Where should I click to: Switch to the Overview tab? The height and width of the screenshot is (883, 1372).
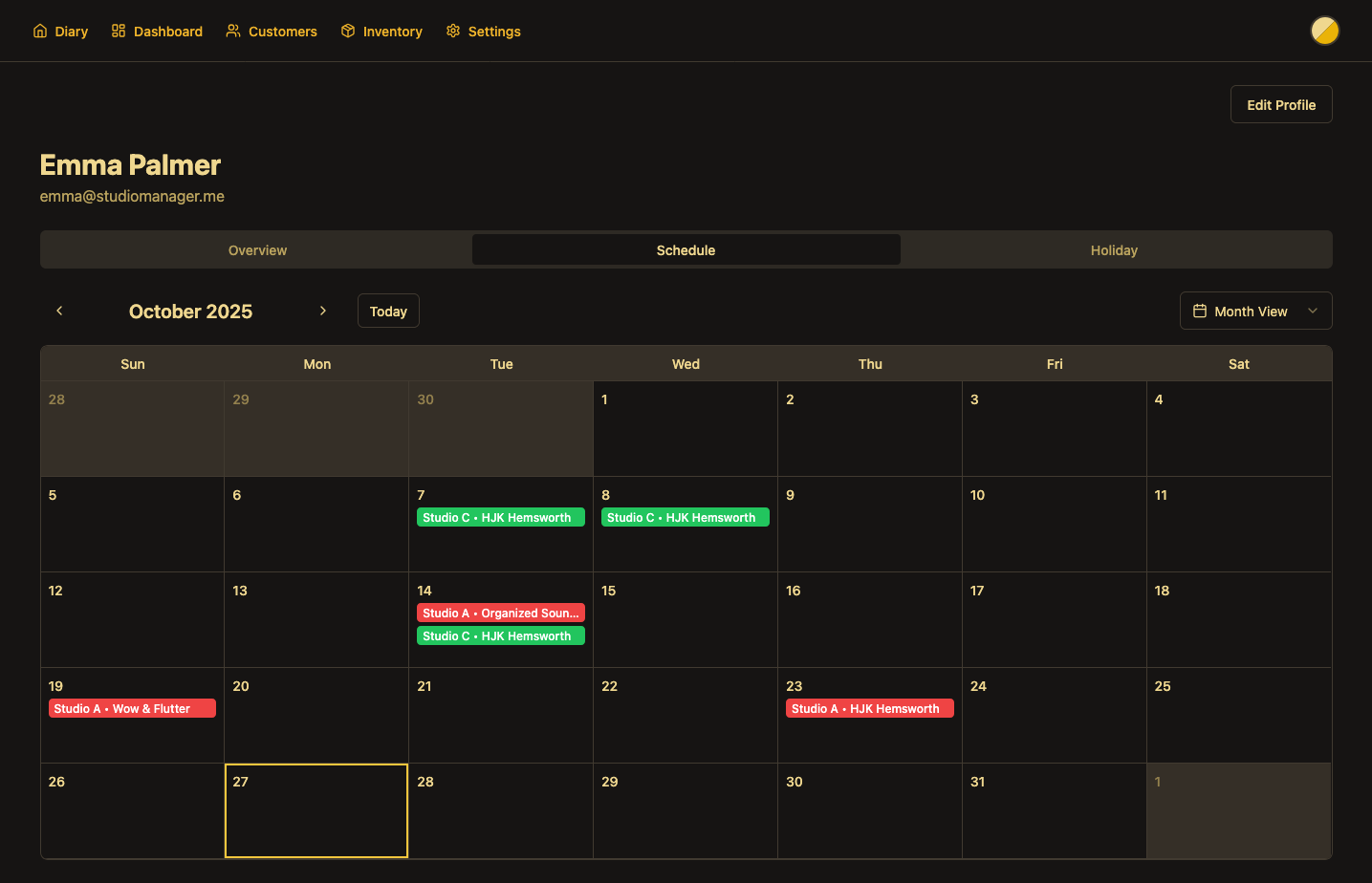point(256,249)
